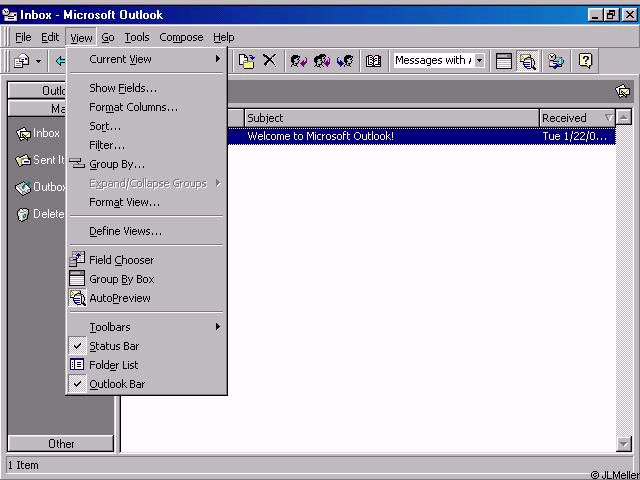Uncheck Status Bar in the View menu
The height and width of the screenshot is (480, 640).
(147, 346)
